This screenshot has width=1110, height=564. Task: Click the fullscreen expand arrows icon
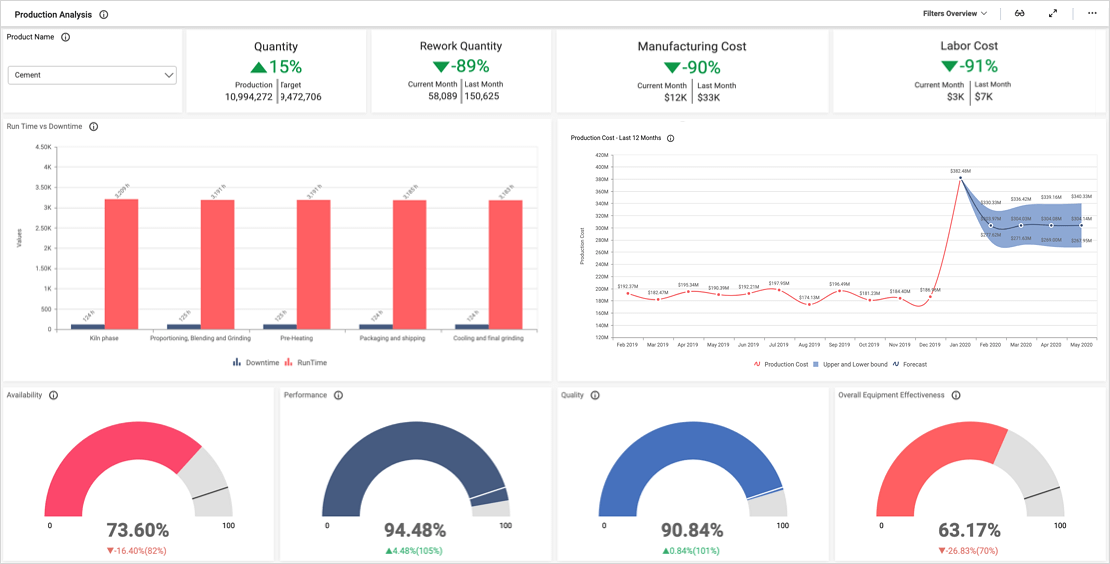click(1053, 14)
